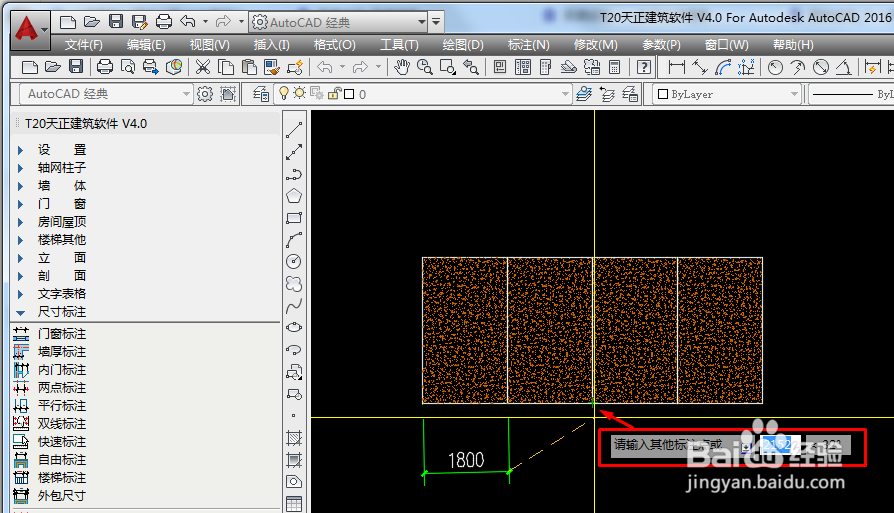The image size is (894, 513).
Task: Select the Table tool in the draw toolbar
Action: click(294, 504)
